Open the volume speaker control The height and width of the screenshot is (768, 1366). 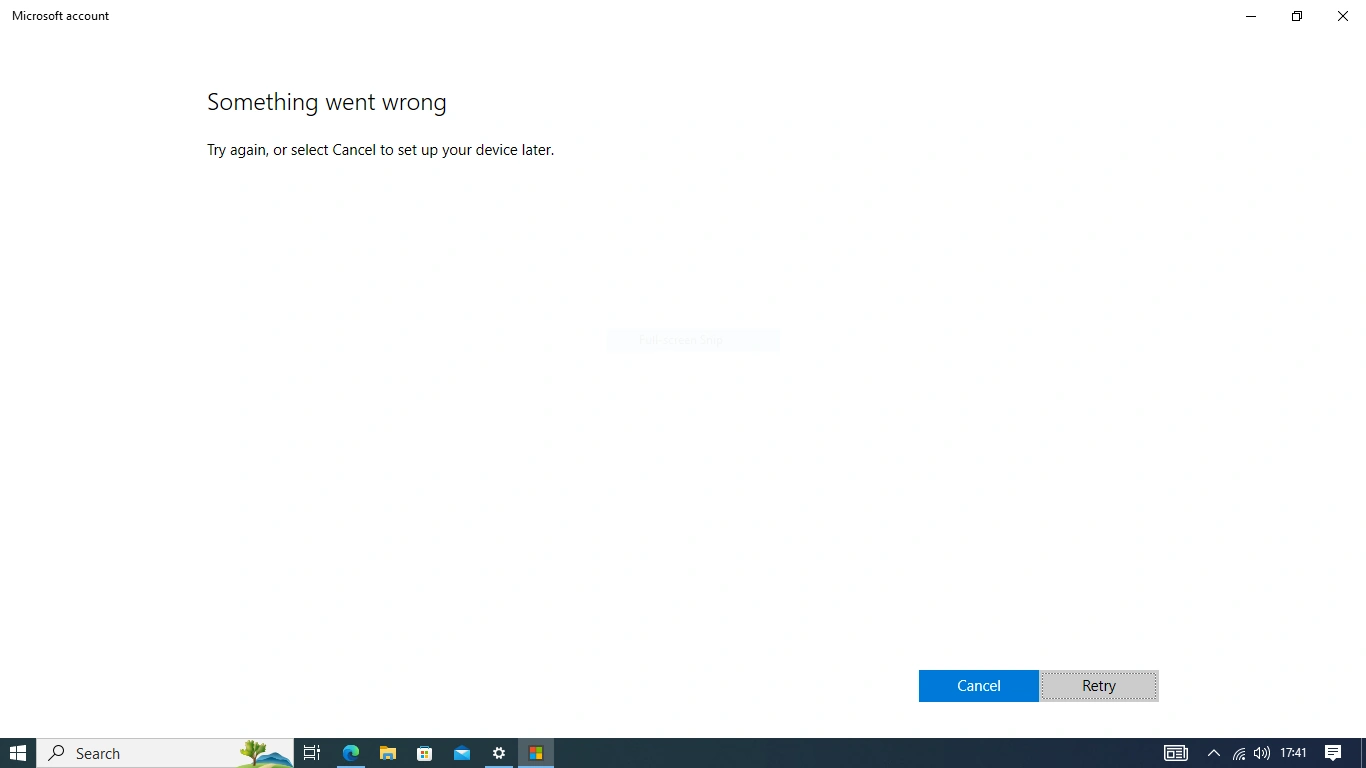1262,753
